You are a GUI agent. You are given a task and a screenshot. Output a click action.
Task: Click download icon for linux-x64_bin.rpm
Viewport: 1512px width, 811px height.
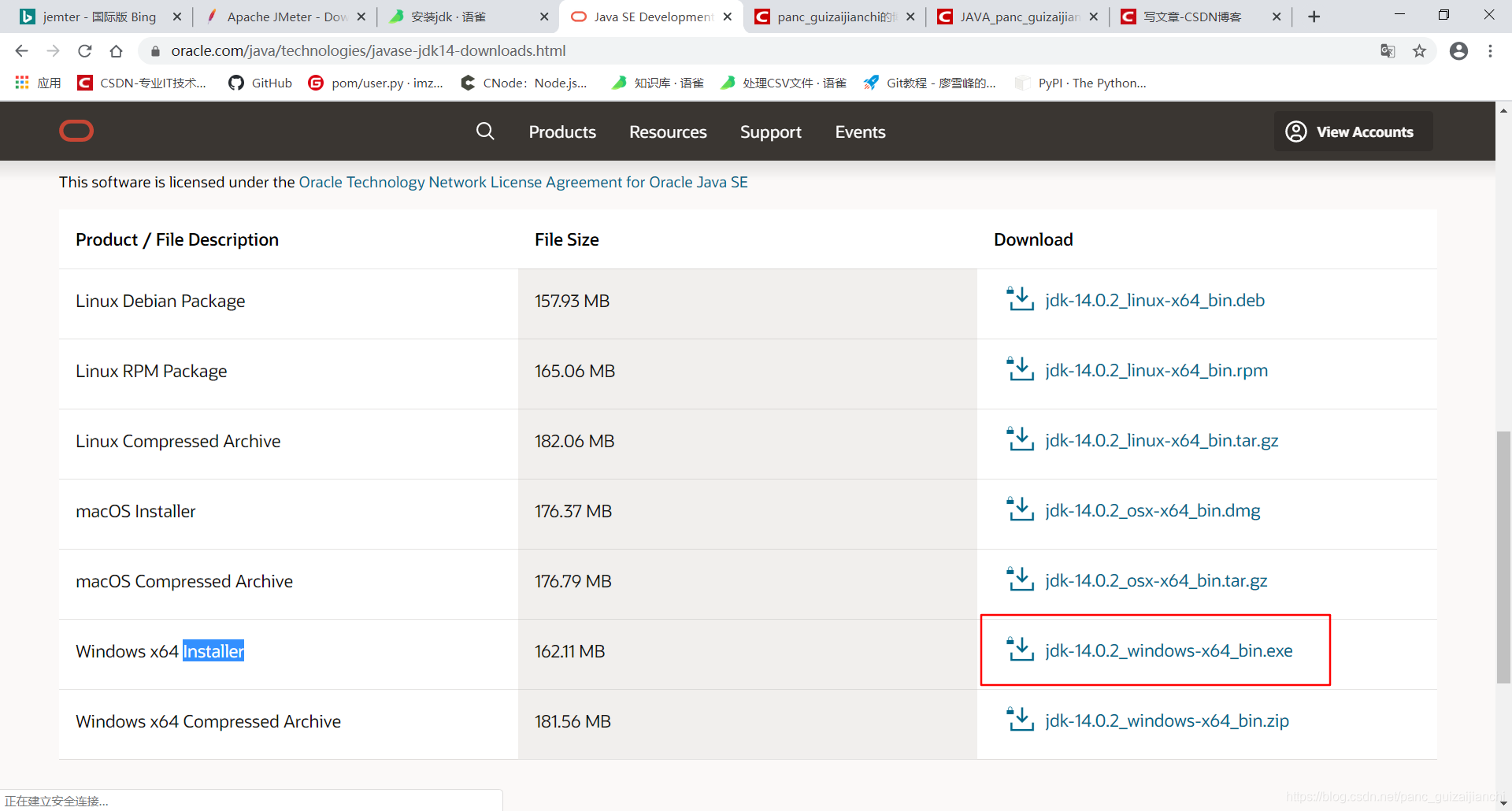click(1021, 369)
